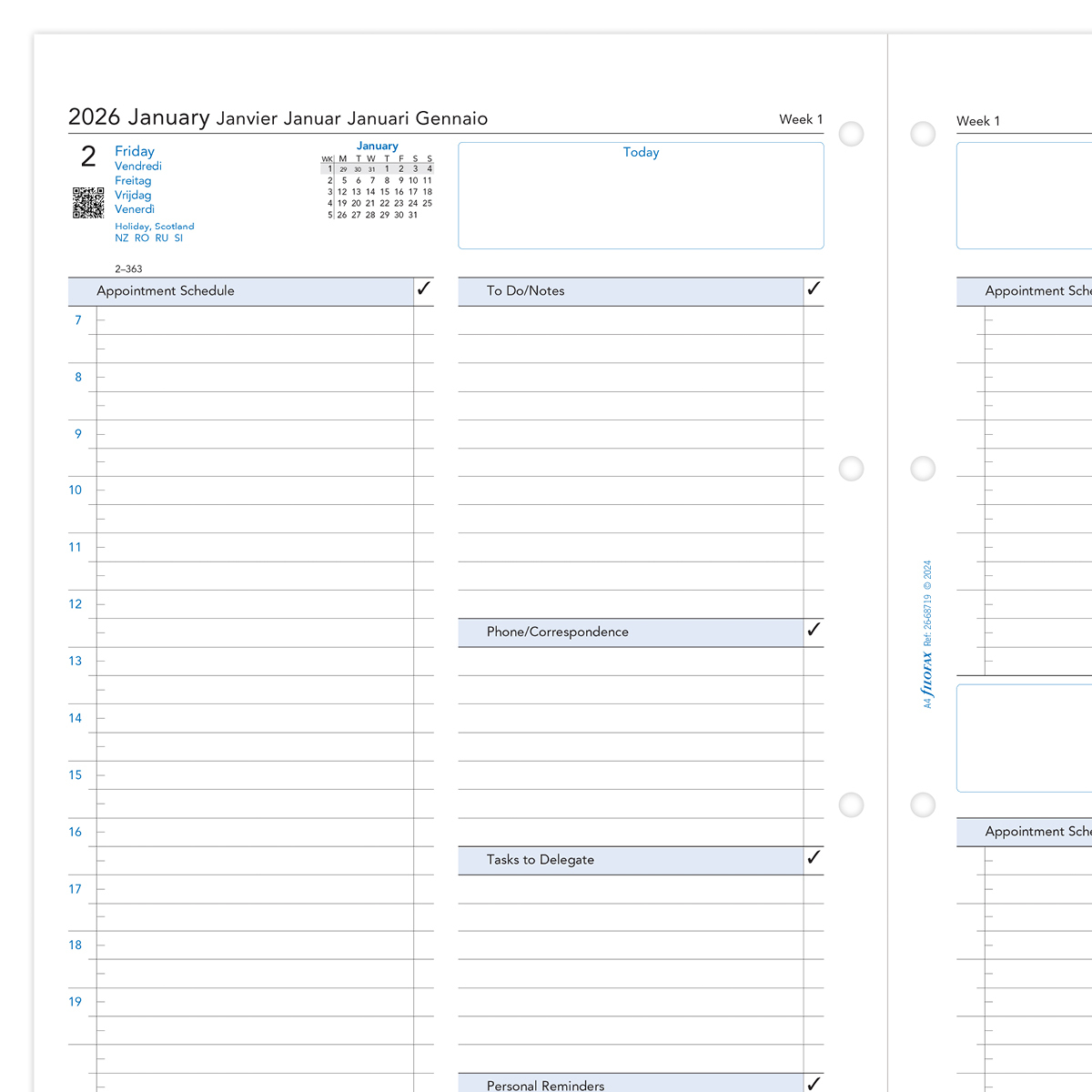Click the punch hole beside left Week 1
This screenshot has width=1092, height=1092.
[x=851, y=135]
